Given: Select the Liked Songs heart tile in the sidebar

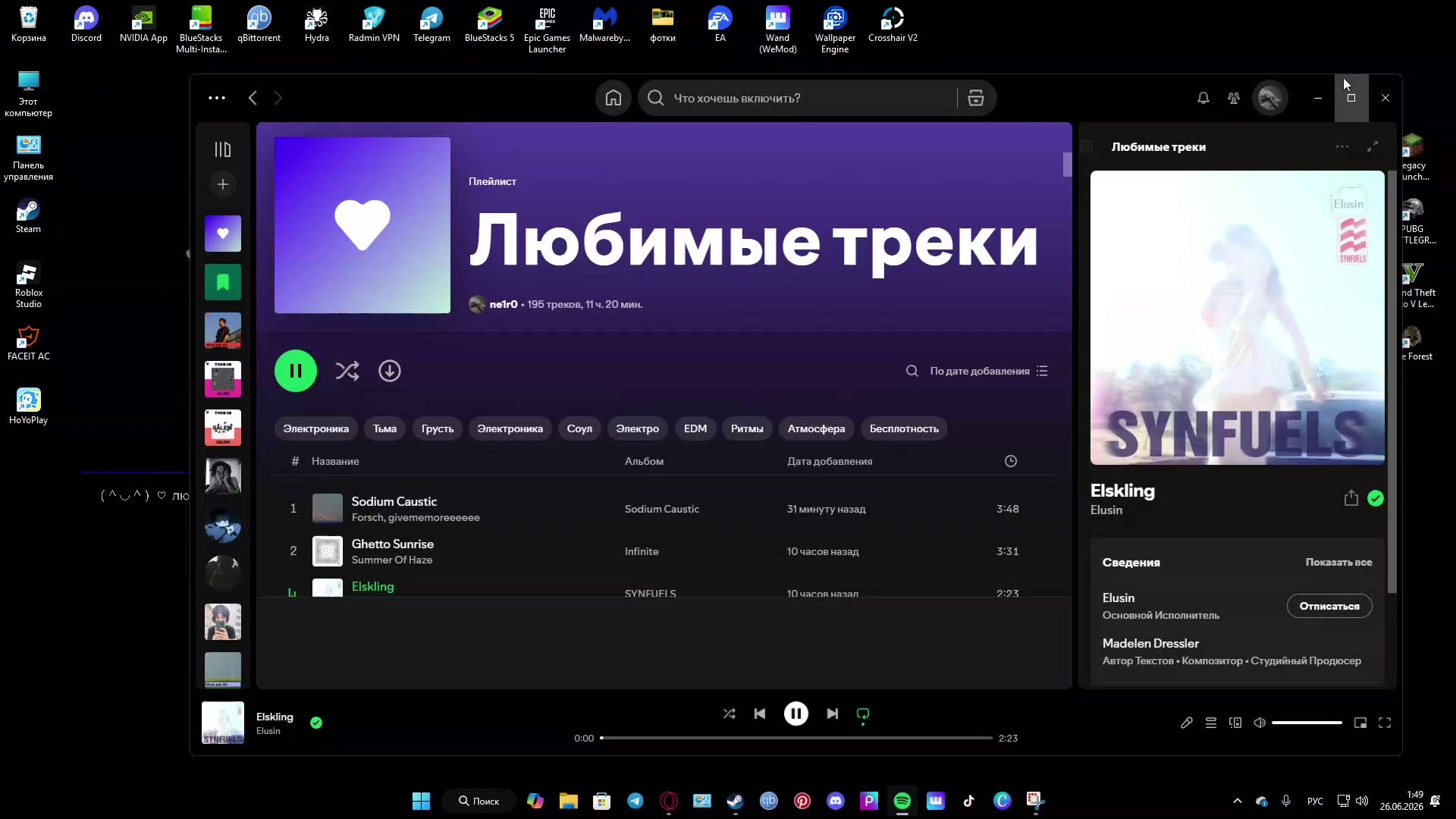Looking at the screenshot, I should pos(223,234).
